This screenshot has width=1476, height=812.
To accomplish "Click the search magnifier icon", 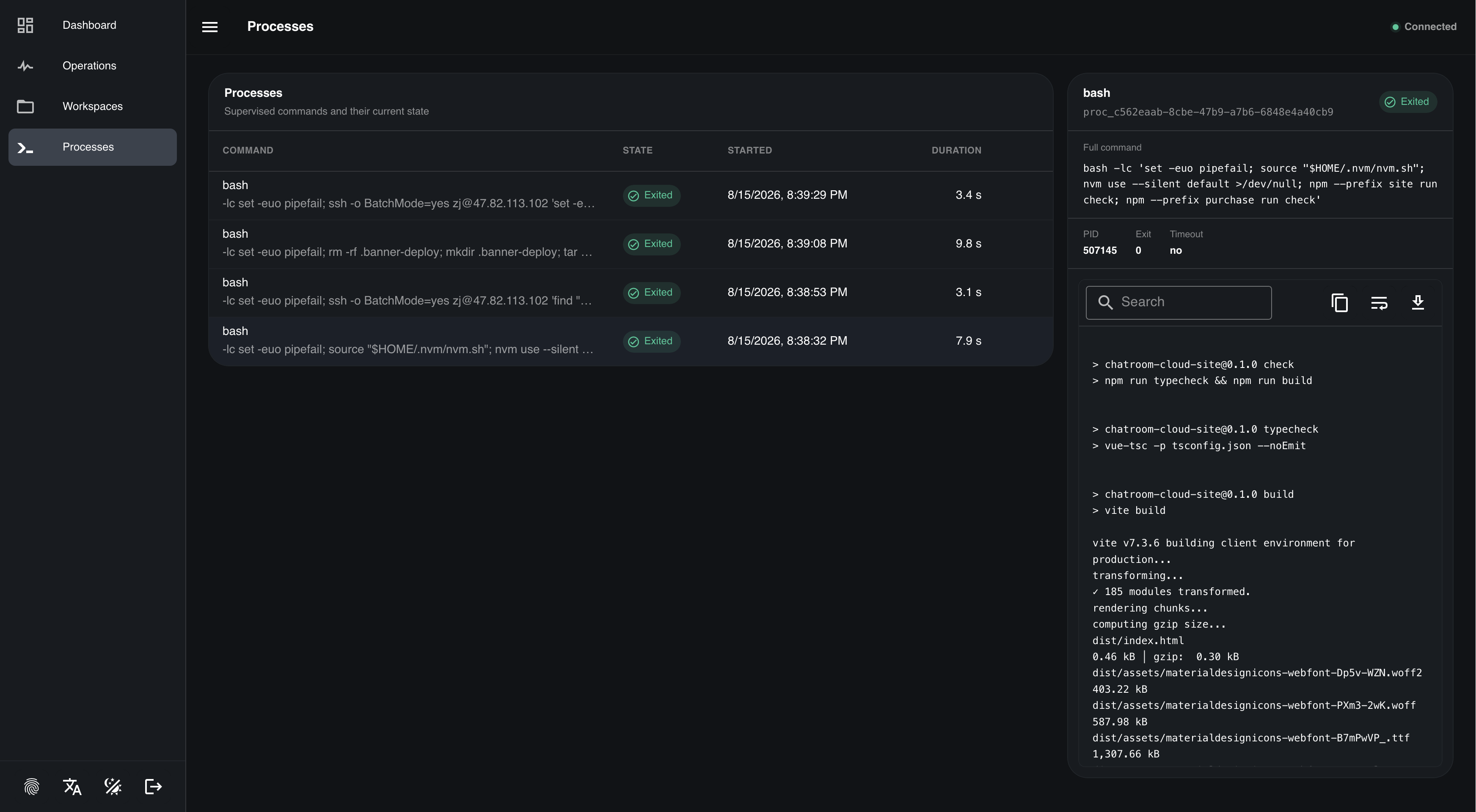I will click(1105, 302).
